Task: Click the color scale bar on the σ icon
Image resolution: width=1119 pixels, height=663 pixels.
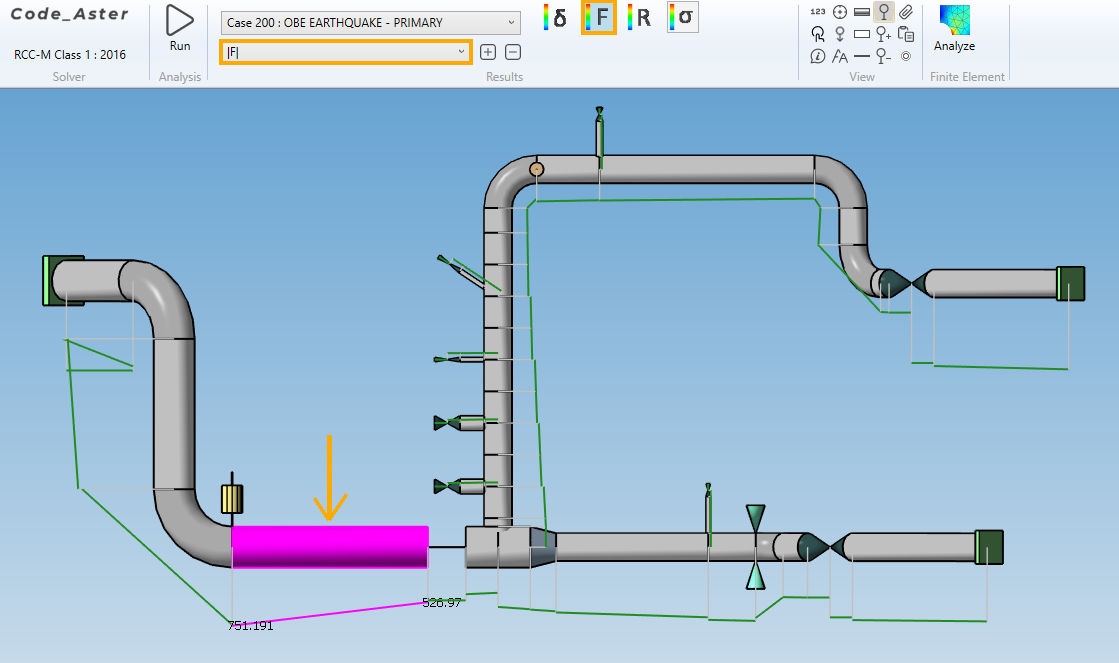Action: point(673,18)
